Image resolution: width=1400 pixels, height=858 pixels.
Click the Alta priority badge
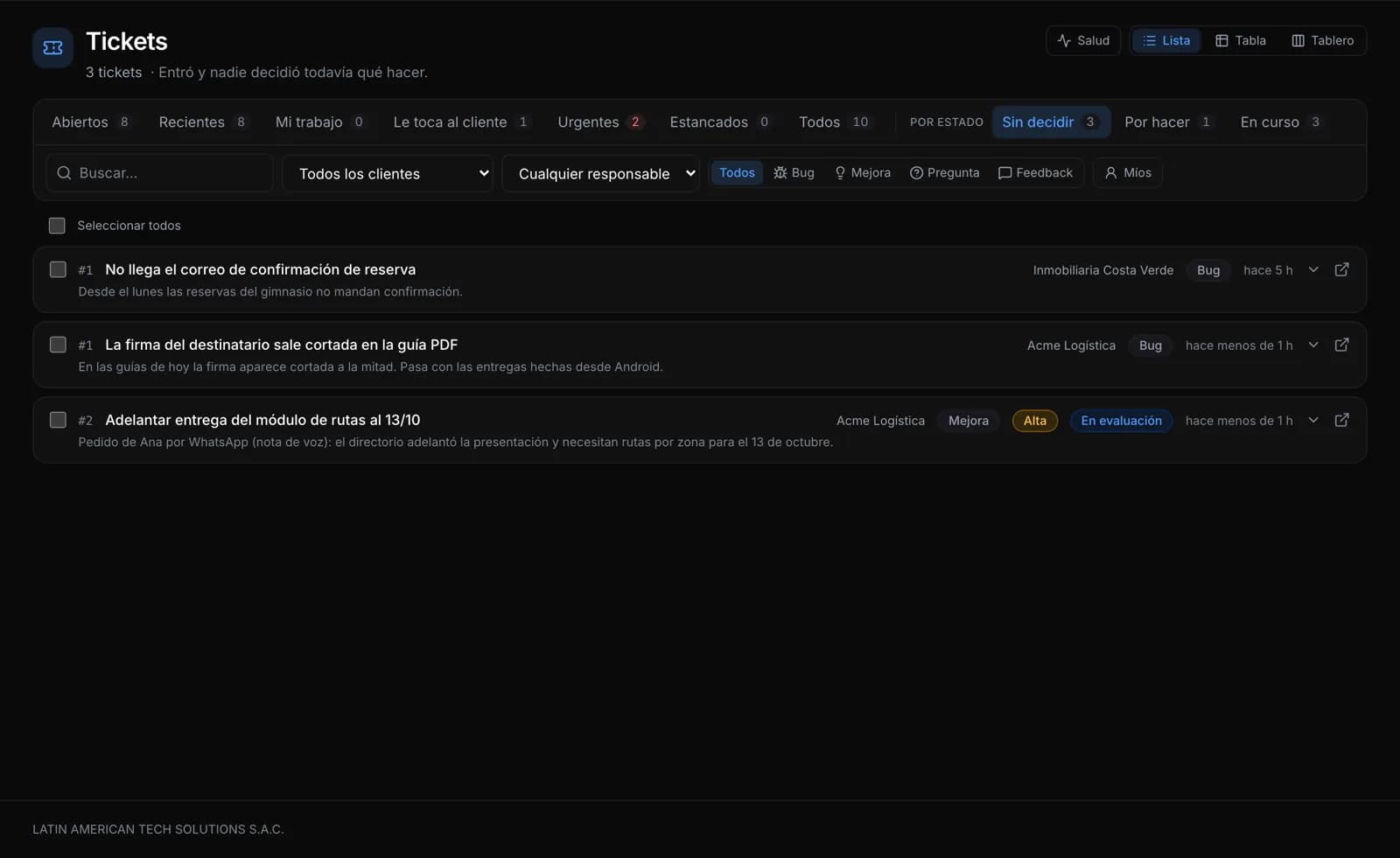tap(1035, 421)
